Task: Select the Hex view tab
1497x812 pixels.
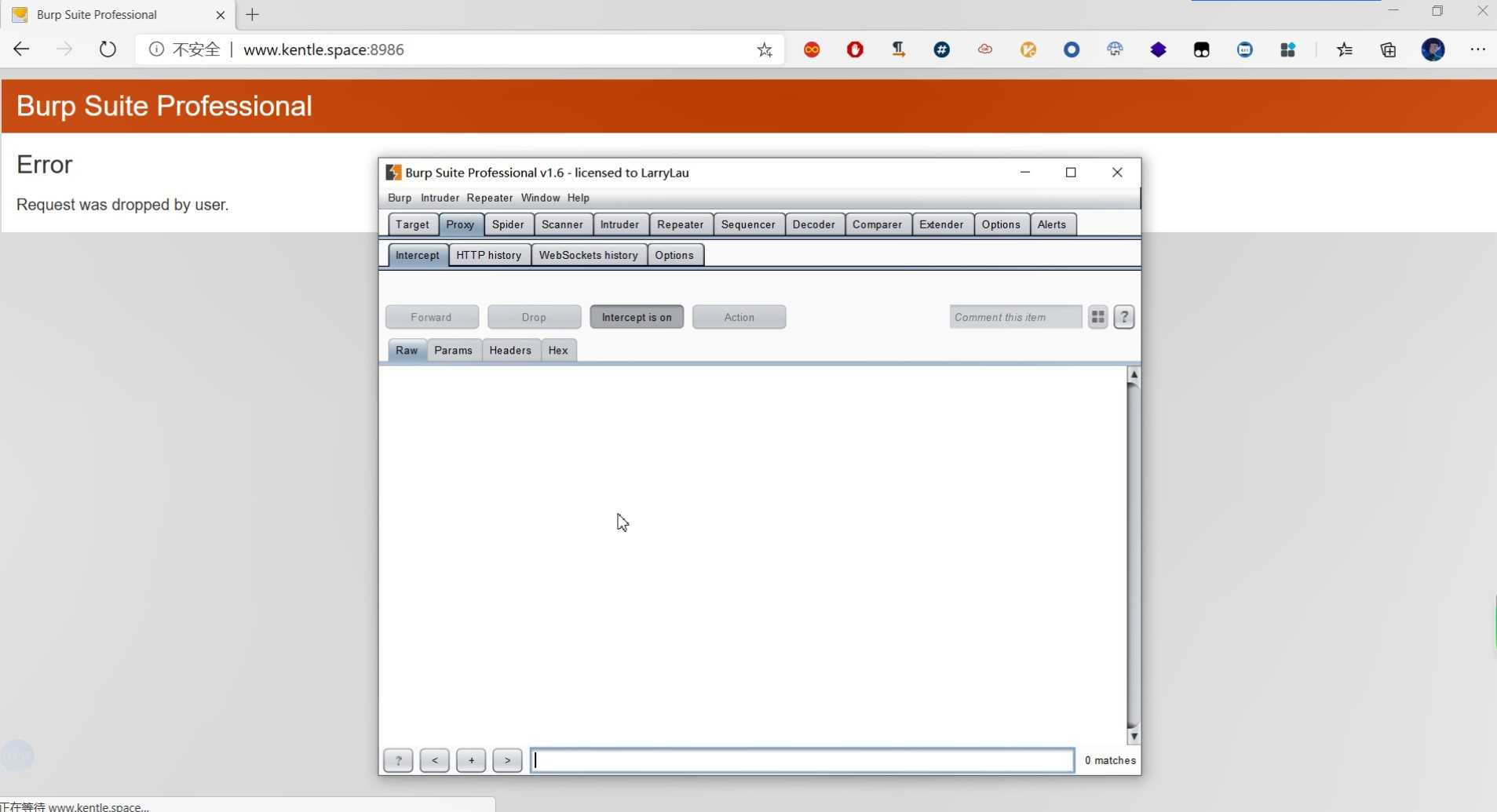Action: 558,350
